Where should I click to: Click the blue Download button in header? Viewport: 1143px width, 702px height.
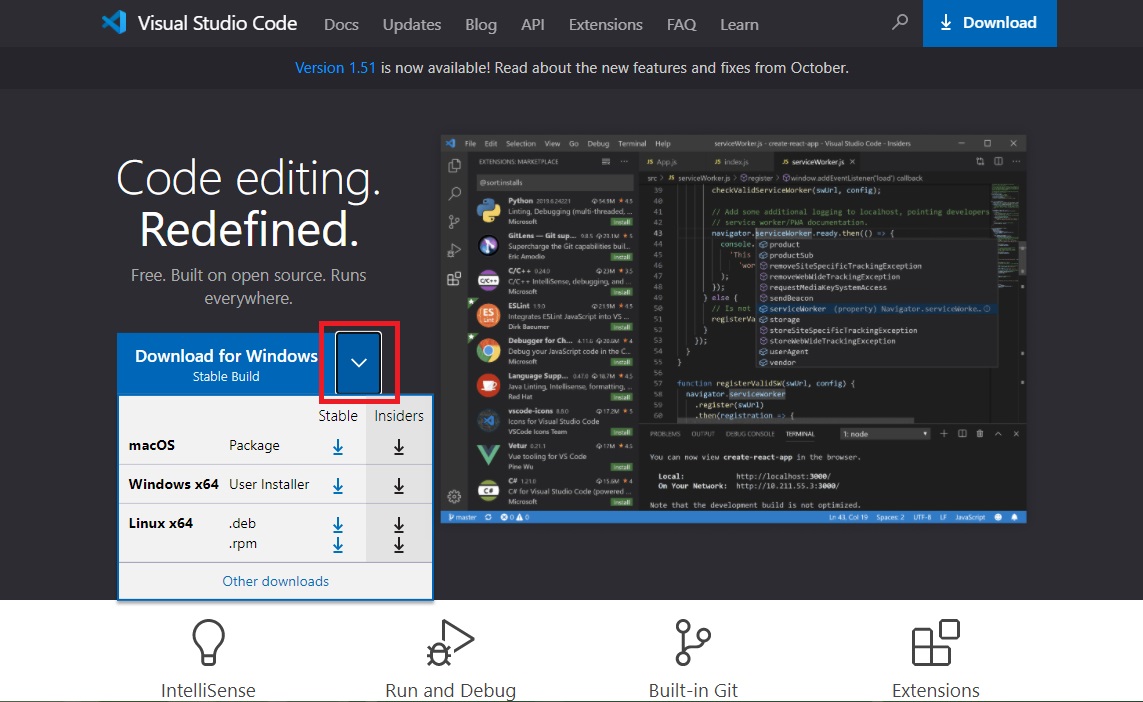tap(989, 23)
